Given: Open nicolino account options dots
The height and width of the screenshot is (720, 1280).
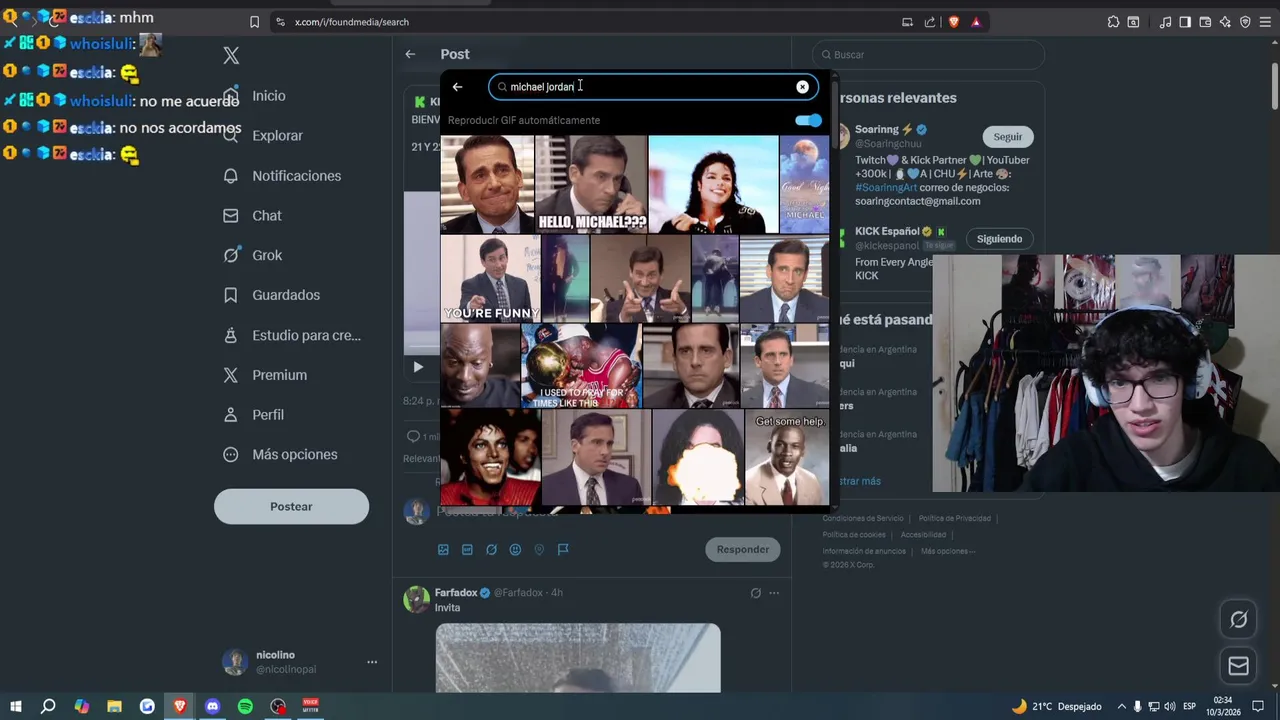Looking at the screenshot, I should 372,662.
